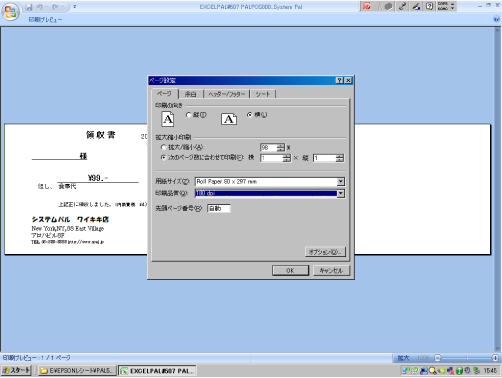This screenshot has width=502, height=378.
Task: Click the portrait page orientation icon
Action: (x=168, y=119)
